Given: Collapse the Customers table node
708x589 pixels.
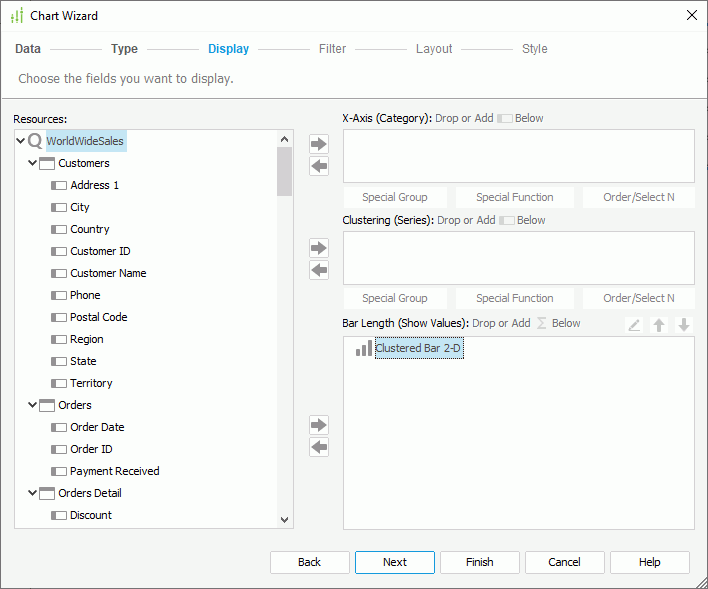Looking at the screenshot, I should click(33, 163).
